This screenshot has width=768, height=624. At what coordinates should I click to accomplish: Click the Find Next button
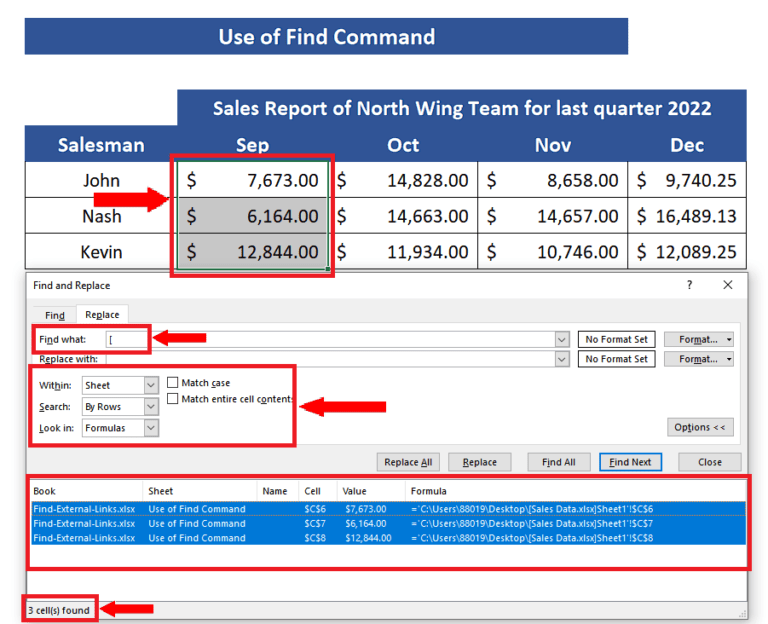click(x=630, y=462)
